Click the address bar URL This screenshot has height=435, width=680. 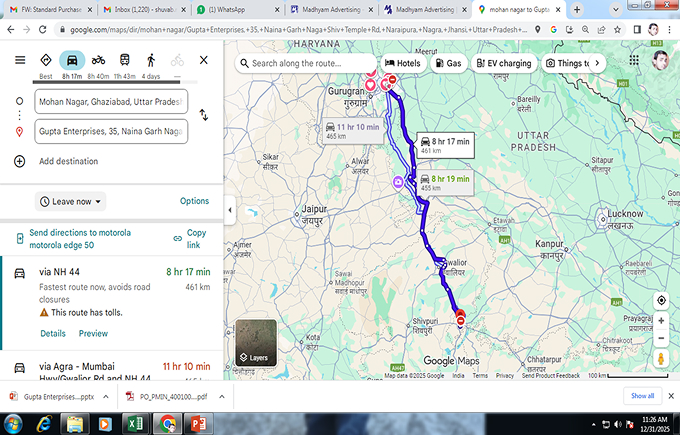pos(298,29)
